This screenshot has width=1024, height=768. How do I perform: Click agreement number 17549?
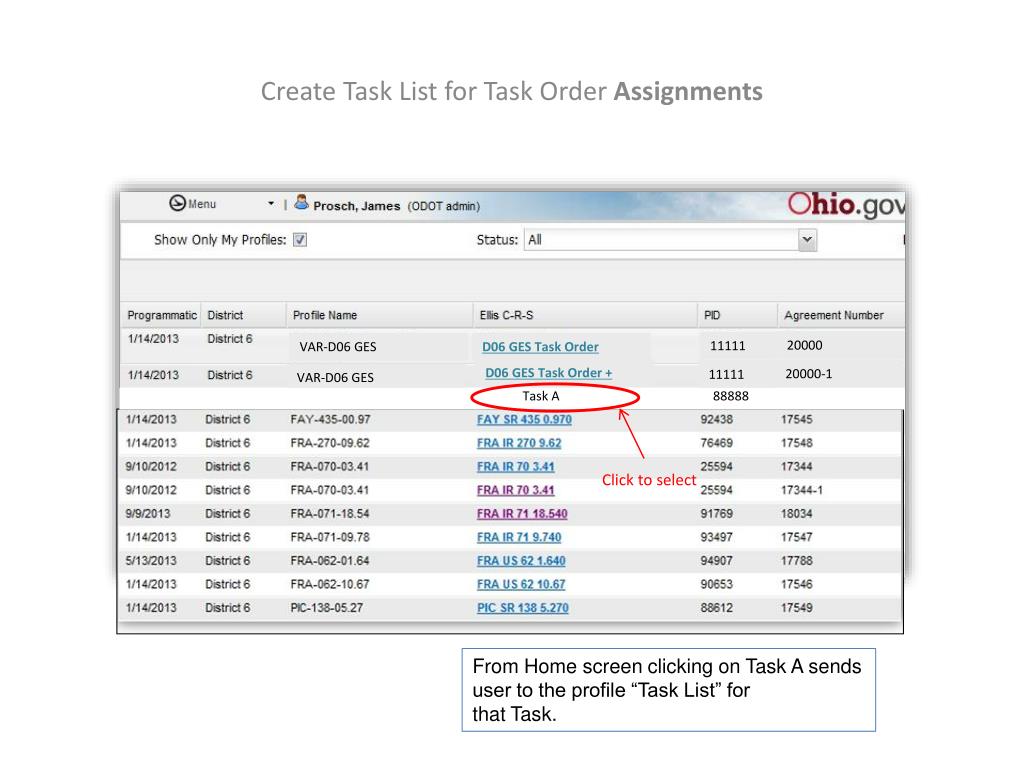pos(797,607)
